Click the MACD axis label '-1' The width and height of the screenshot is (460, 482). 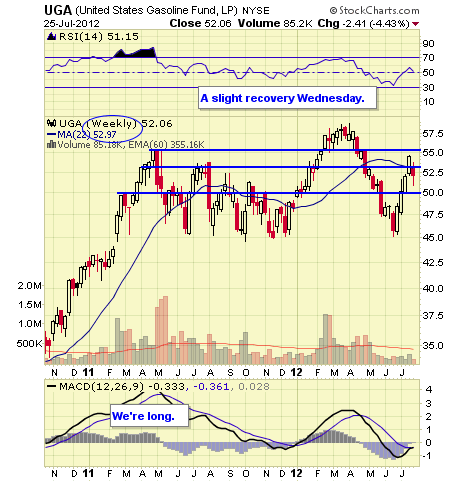tap(427, 456)
